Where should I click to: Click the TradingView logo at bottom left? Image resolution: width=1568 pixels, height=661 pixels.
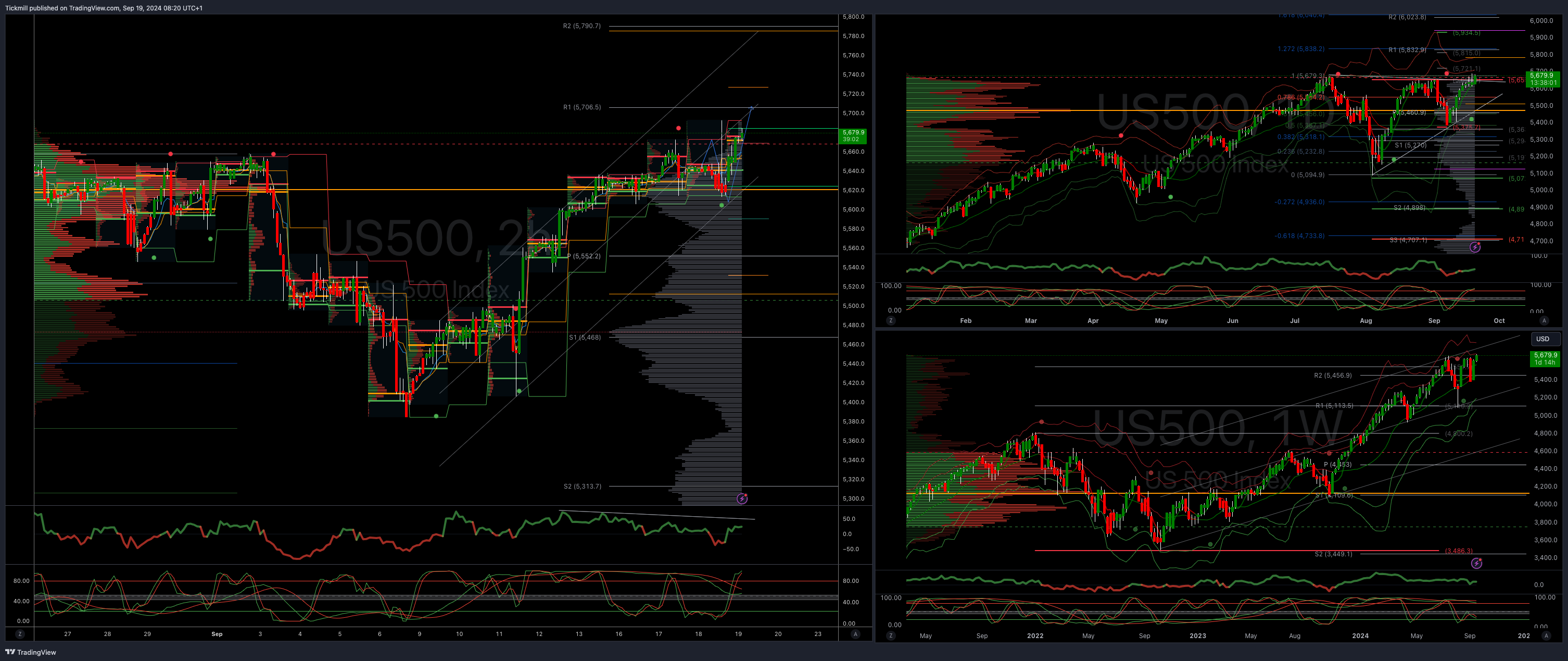point(30,652)
